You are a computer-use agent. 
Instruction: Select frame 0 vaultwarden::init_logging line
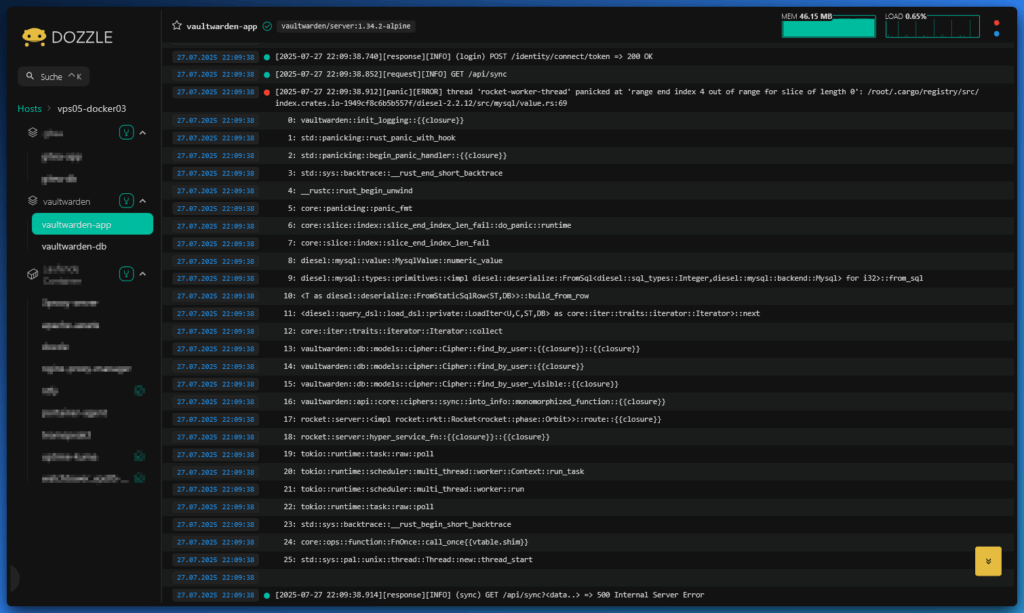tap(376, 120)
